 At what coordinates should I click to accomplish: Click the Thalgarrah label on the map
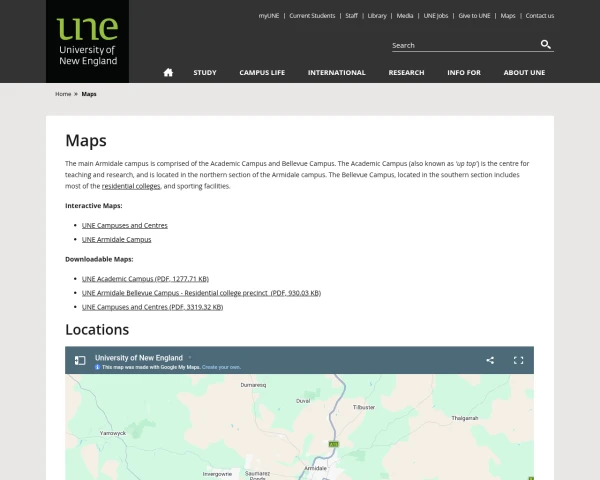pyautogui.click(x=465, y=418)
